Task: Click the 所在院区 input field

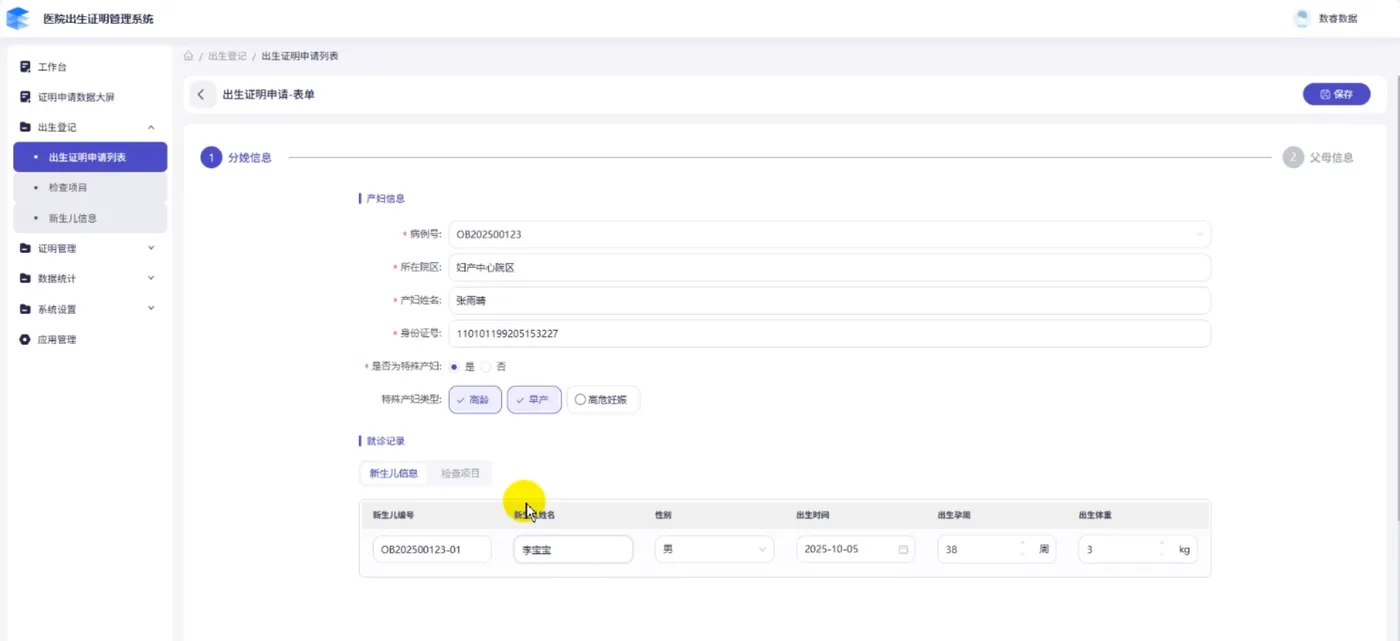Action: [x=829, y=268]
